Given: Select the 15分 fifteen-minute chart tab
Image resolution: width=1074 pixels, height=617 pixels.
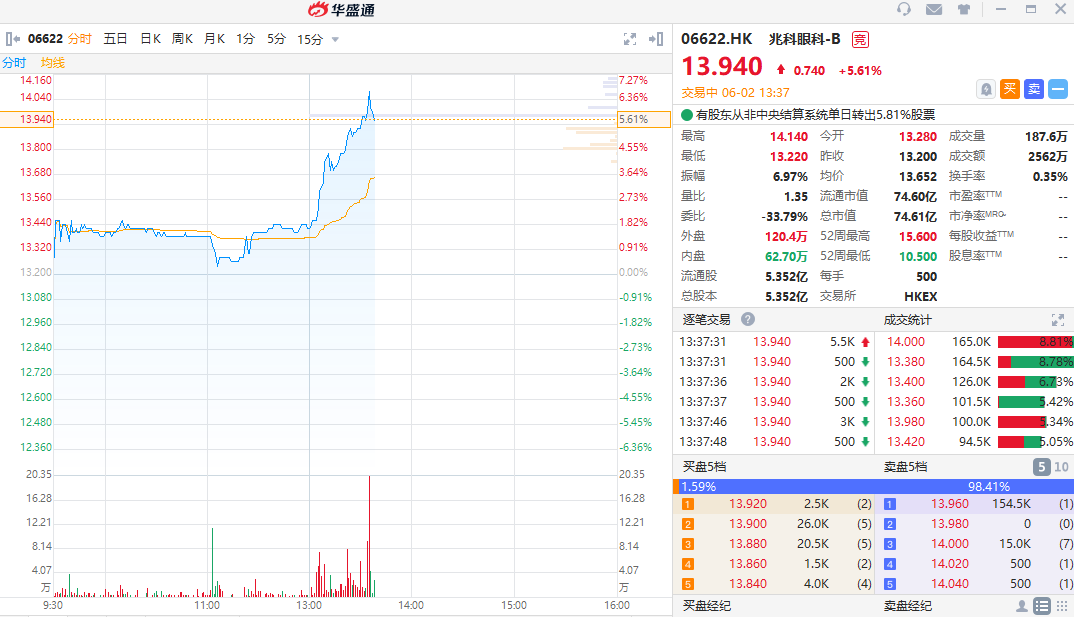Looking at the screenshot, I should [310, 39].
